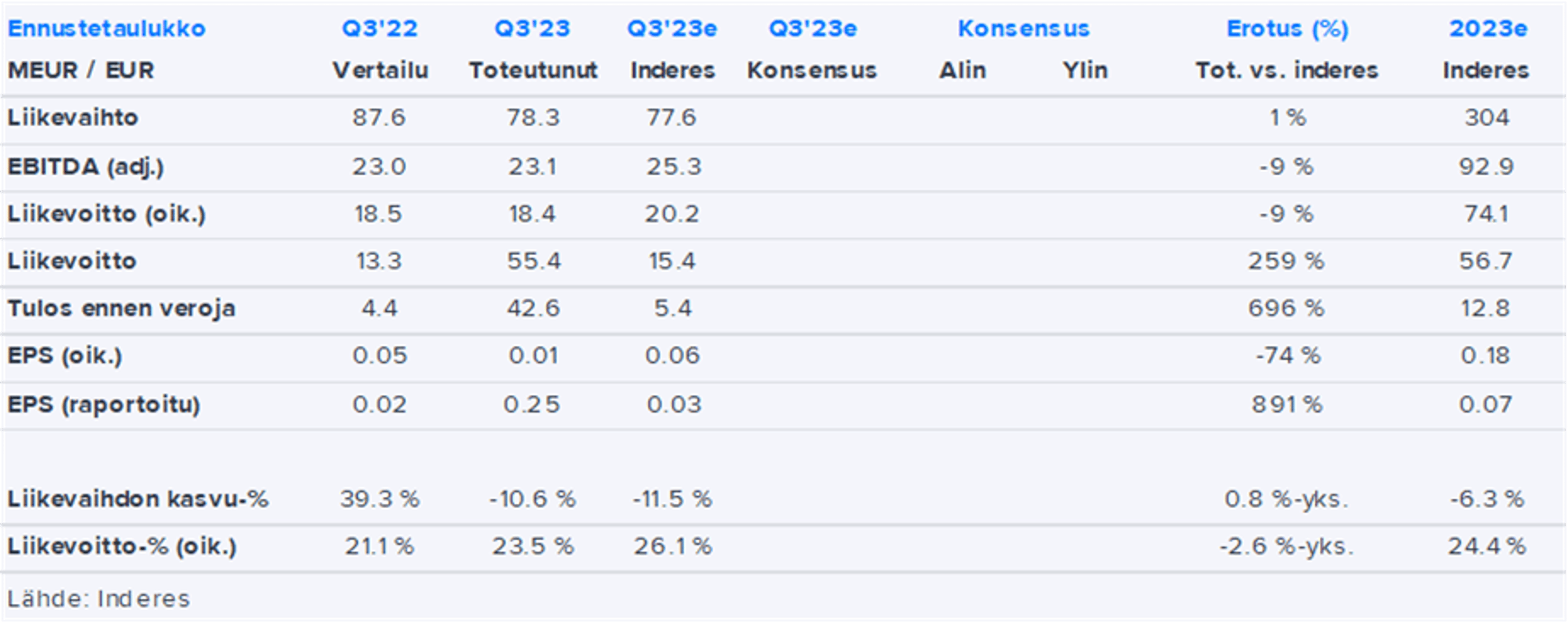Screen dimensions: 1568x623
Task: Select the Tot. vs. inderes subheader
Action: (x=1286, y=71)
